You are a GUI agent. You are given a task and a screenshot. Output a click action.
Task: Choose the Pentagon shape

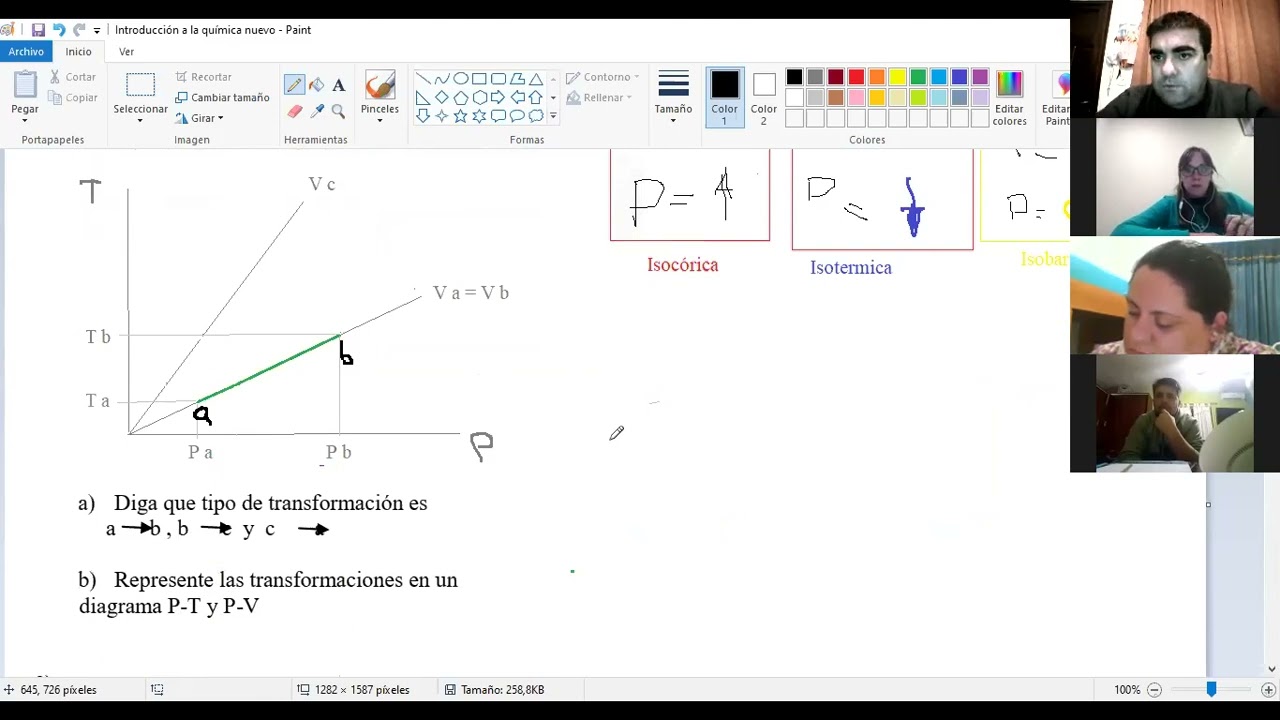[461, 98]
